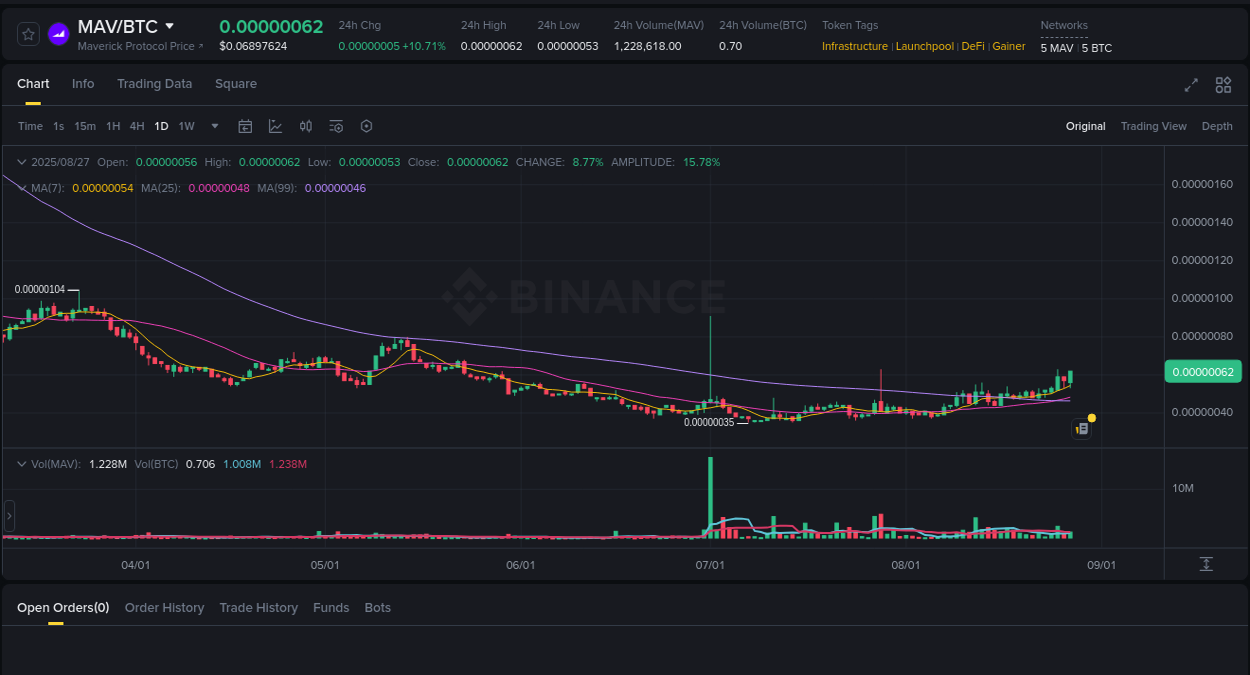Open the Bots tab
Screen dimensions: 1250x675
(378, 608)
